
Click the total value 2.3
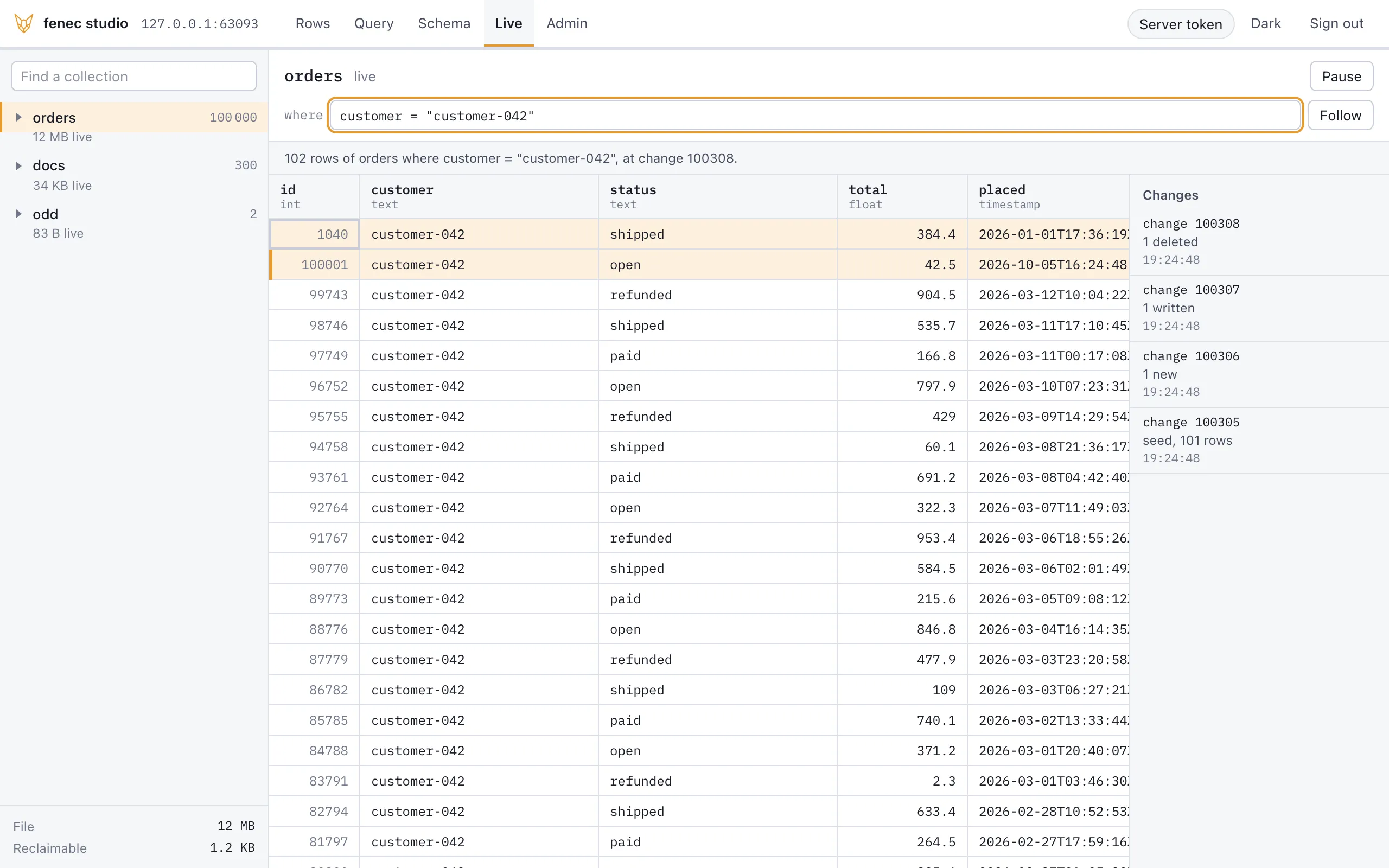pos(944,782)
